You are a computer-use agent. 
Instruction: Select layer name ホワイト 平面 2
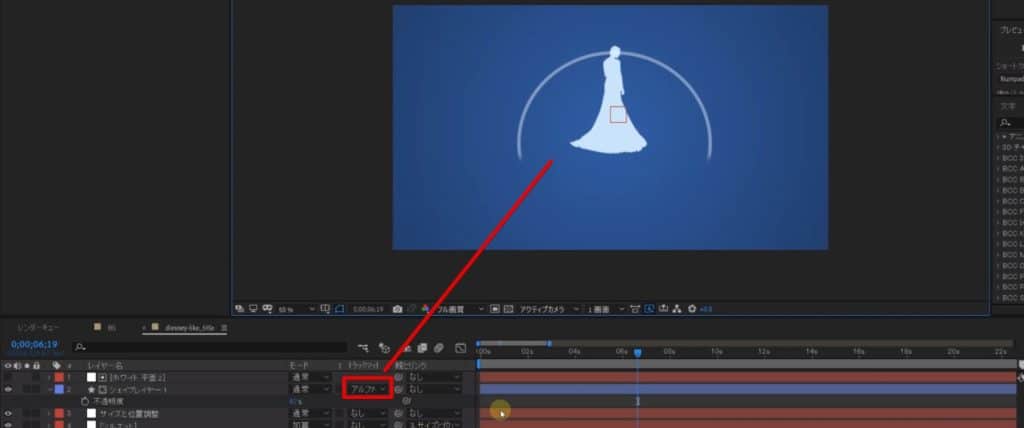click(x=138, y=377)
